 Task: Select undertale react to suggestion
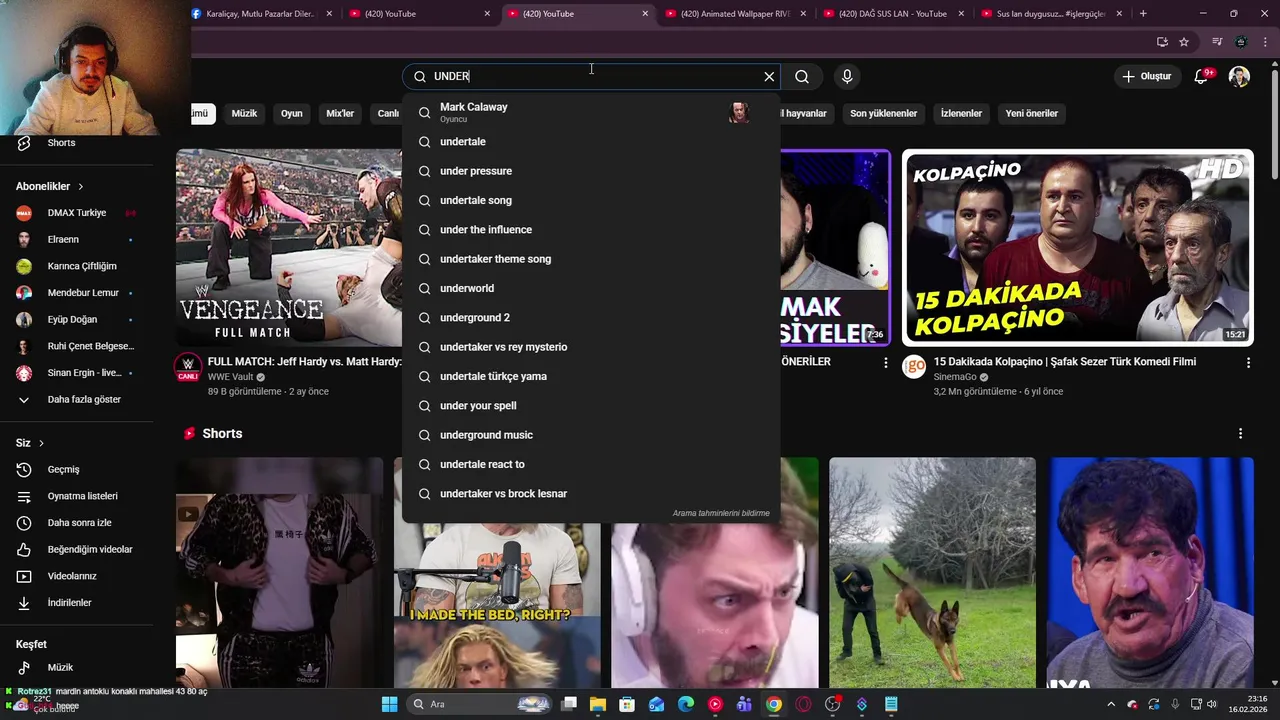coord(591,464)
